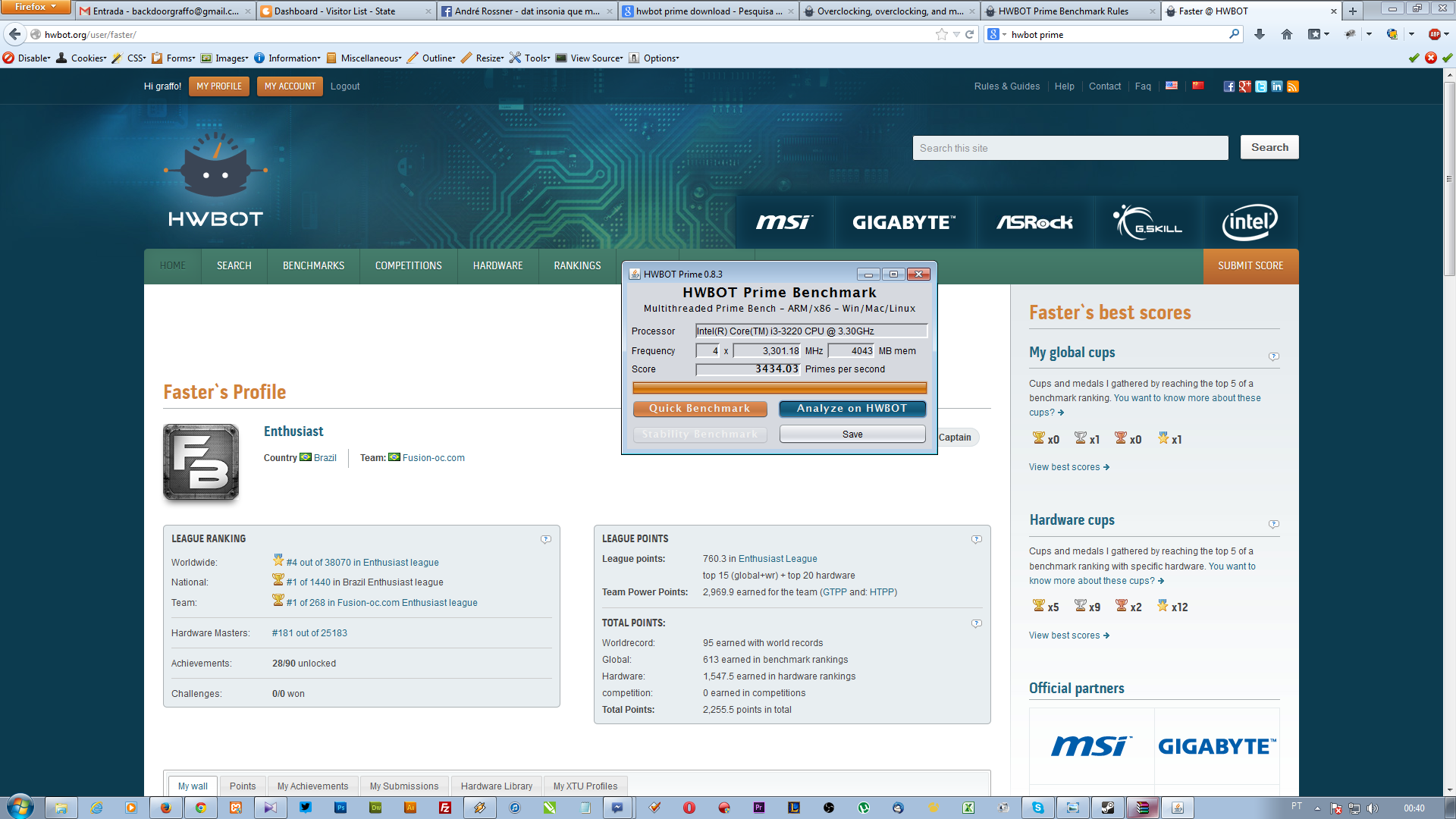
Task: Open the Firefox application menu dropdown
Action: tap(36, 7)
